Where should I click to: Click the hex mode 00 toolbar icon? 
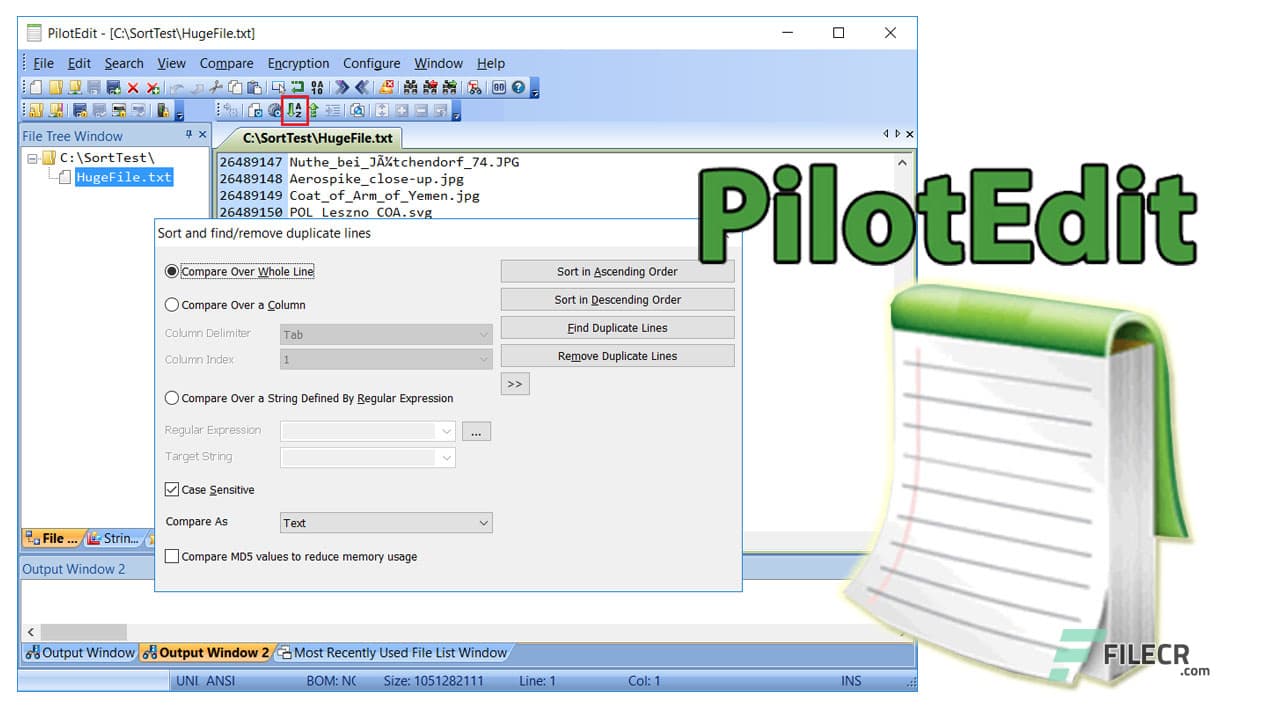click(501, 87)
